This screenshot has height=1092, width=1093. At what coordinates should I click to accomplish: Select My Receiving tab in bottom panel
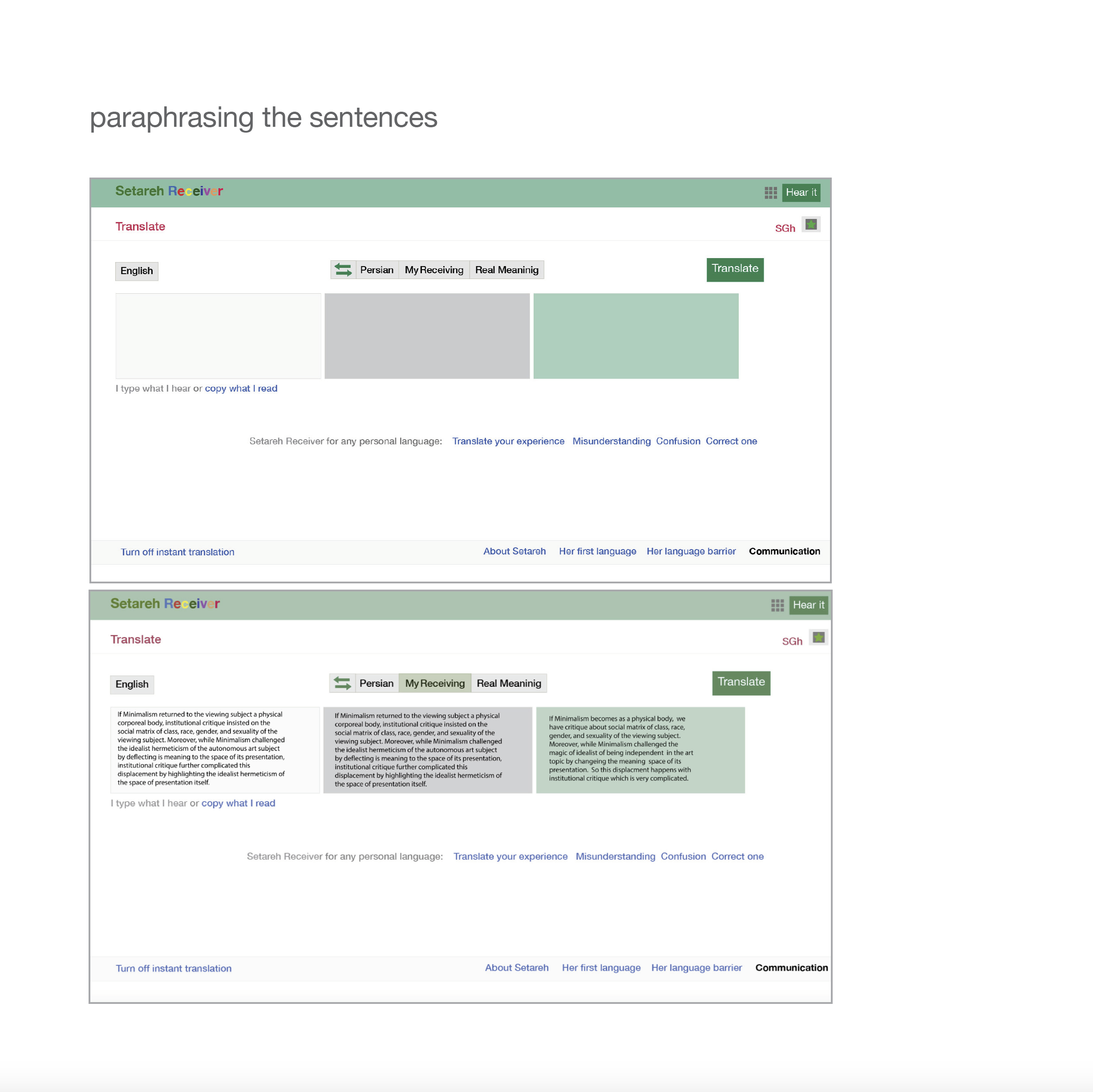tap(434, 683)
